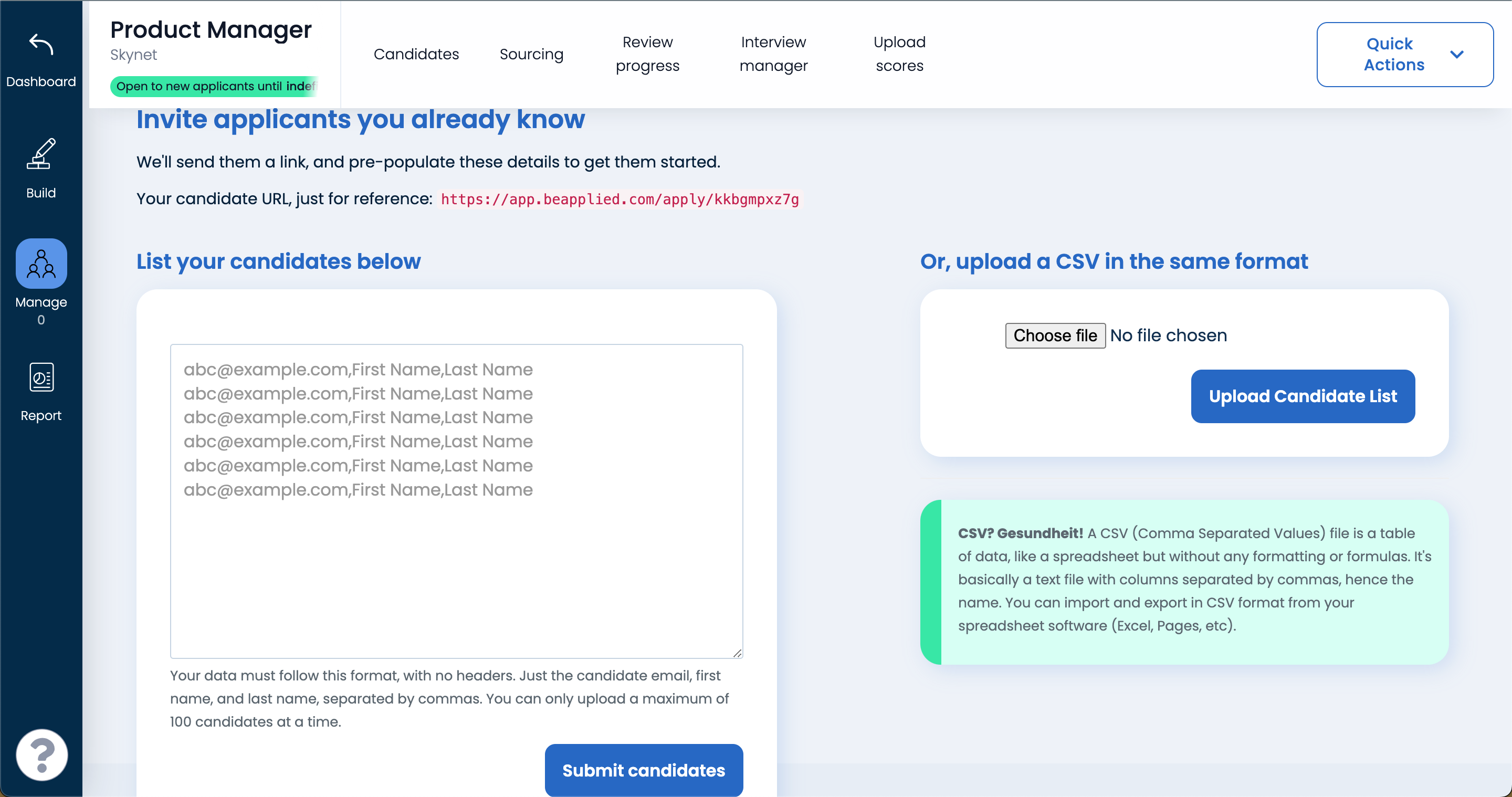Open the Build pencil icon

[x=41, y=154]
